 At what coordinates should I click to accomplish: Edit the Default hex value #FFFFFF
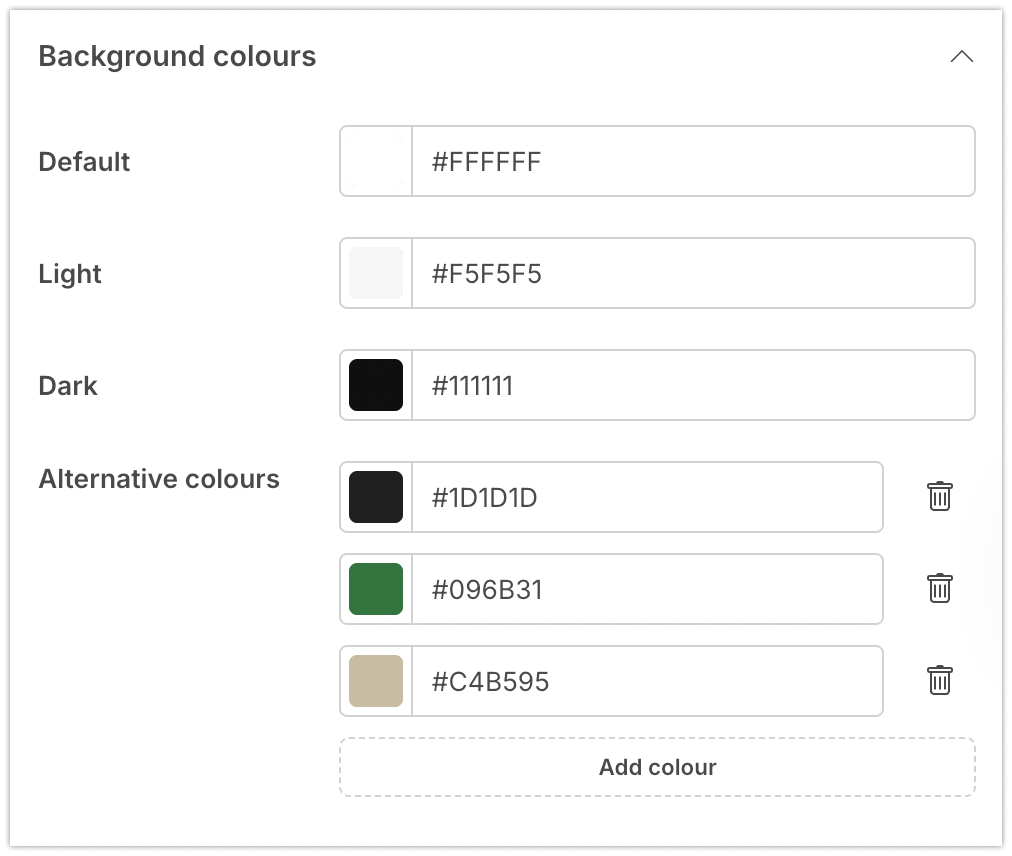tap(692, 161)
